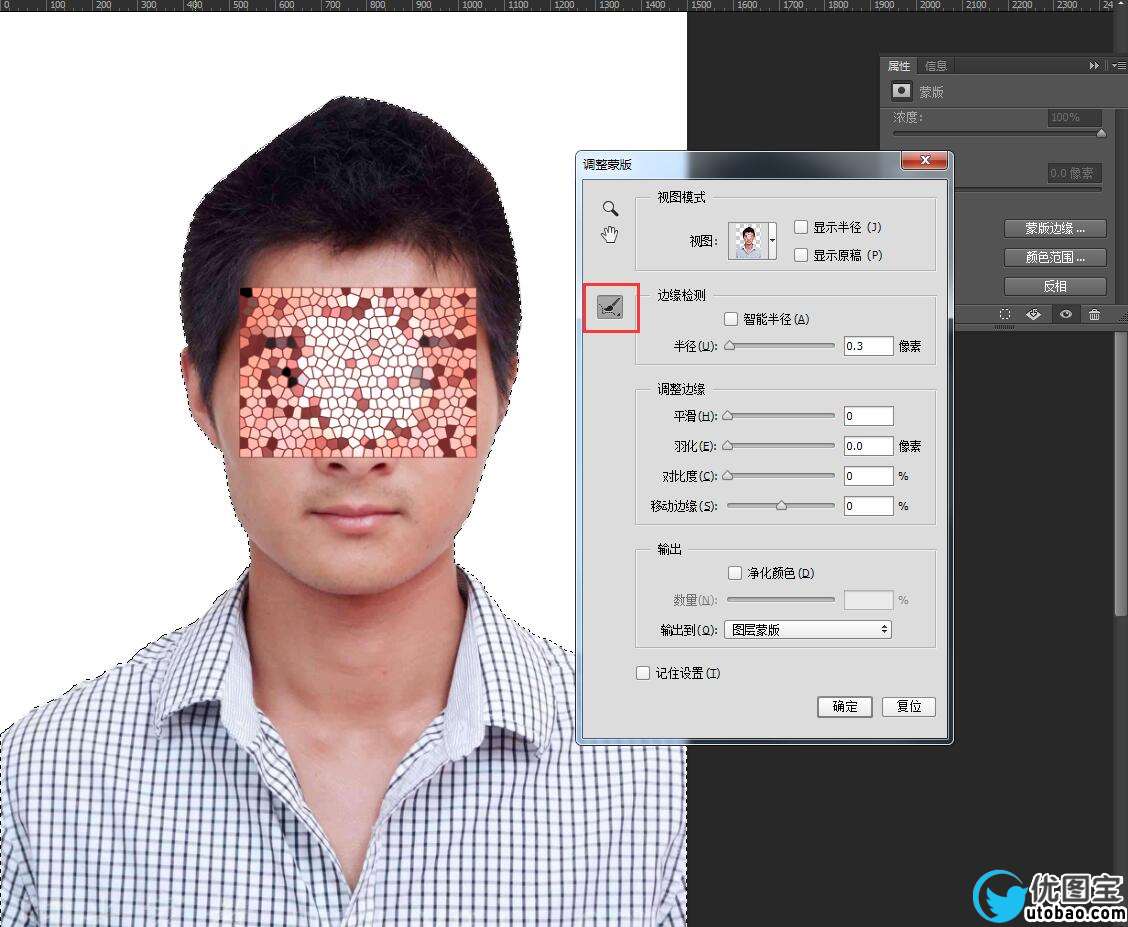This screenshot has width=1128, height=927.
Task: Select the Hand tool in Refine Mask dialog
Action: pyautogui.click(x=610, y=234)
